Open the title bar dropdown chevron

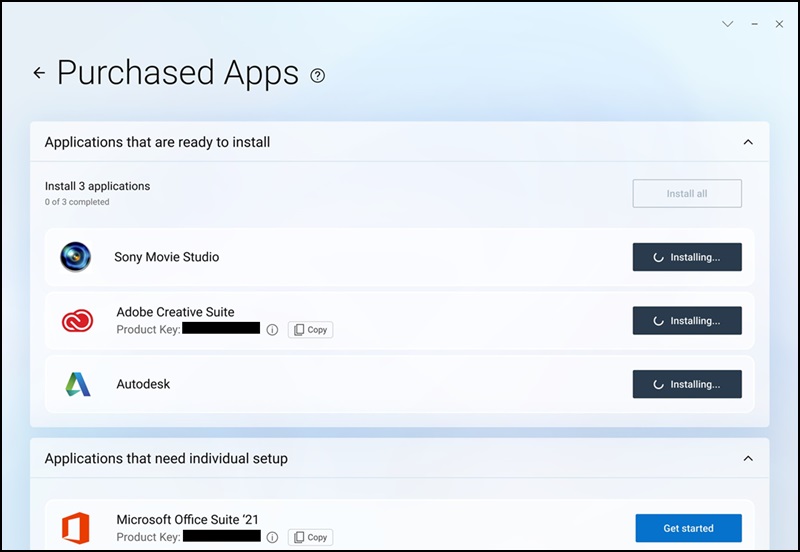coord(728,24)
